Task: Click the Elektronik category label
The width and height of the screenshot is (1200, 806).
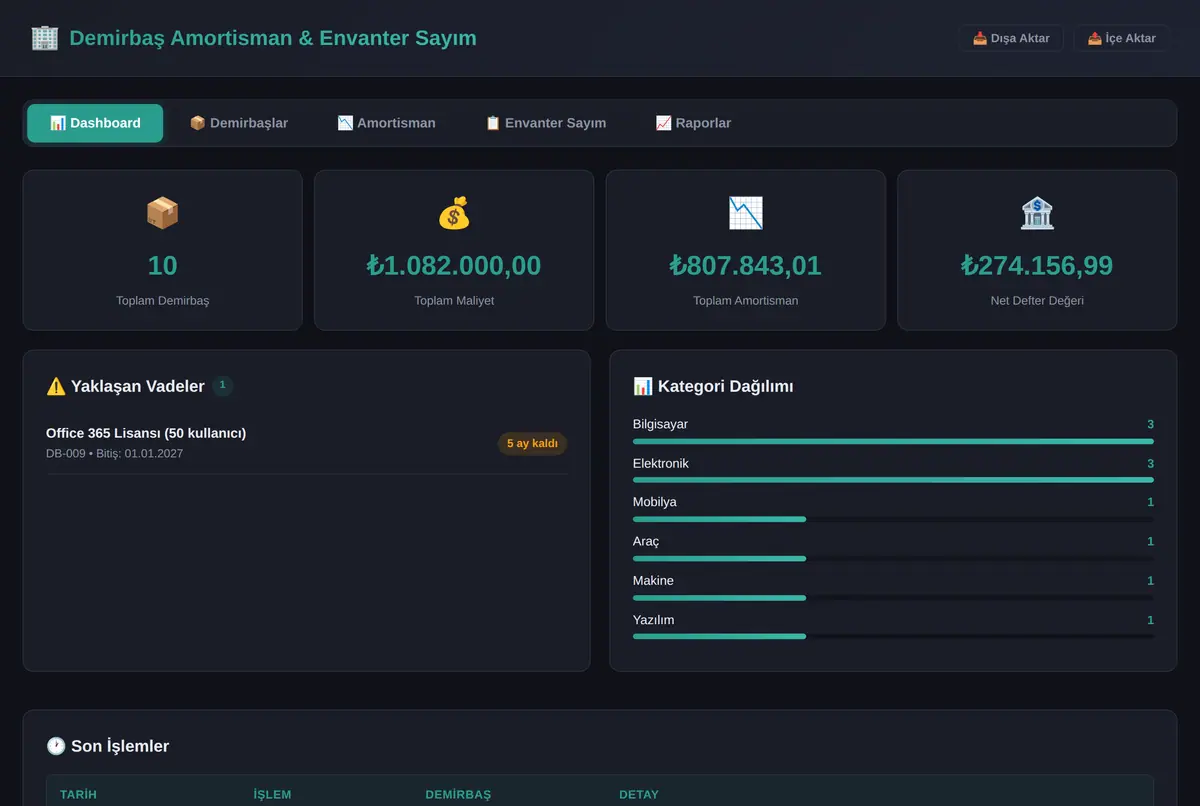Action: [661, 463]
